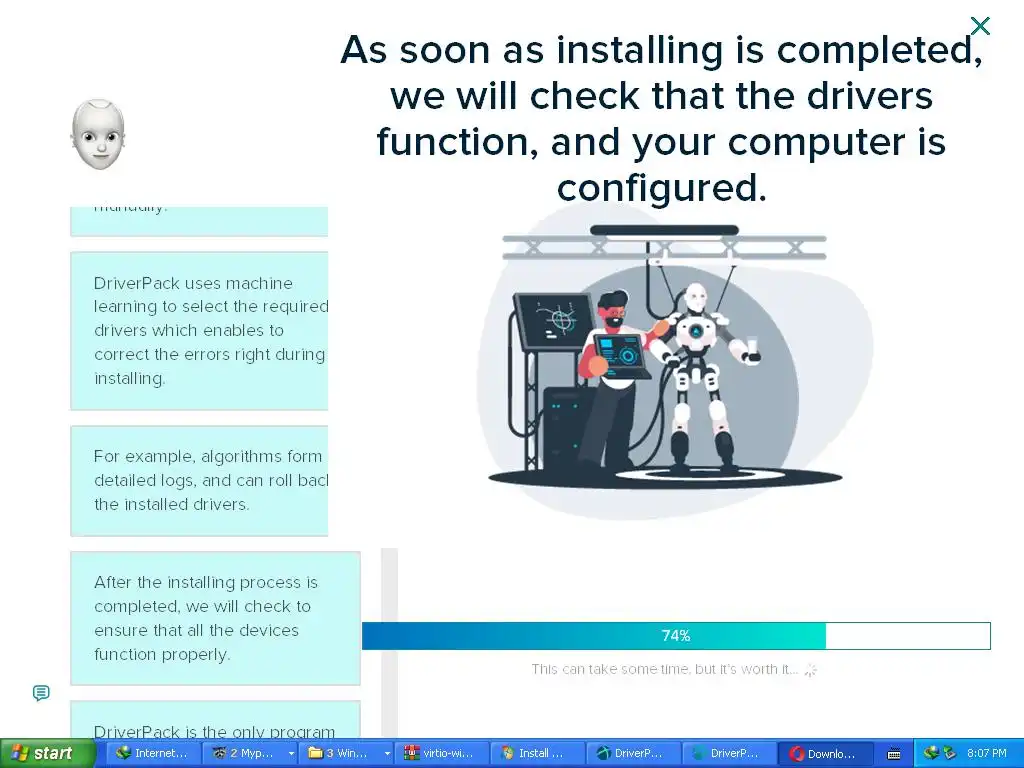
Task: Switch to the first DriverP... taskbar item
Action: point(632,754)
